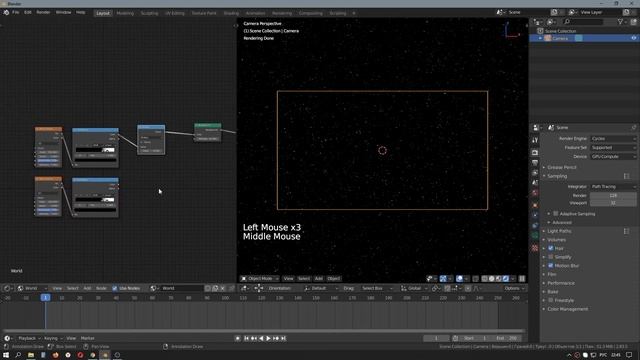Open the timeline Marker menu
This screenshot has height=360, width=640.
87,338
